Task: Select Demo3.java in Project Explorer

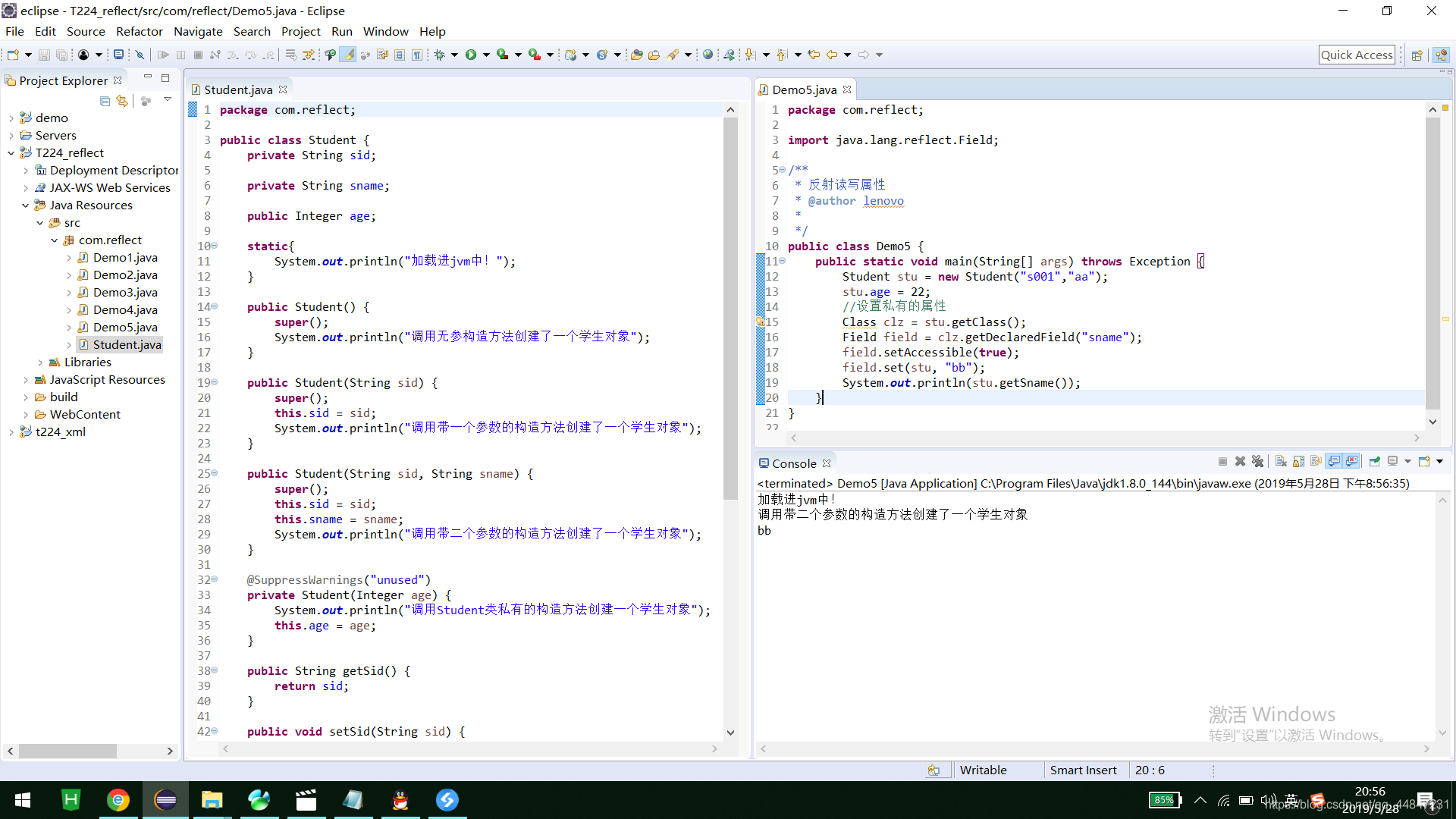Action: click(x=125, y=293)
